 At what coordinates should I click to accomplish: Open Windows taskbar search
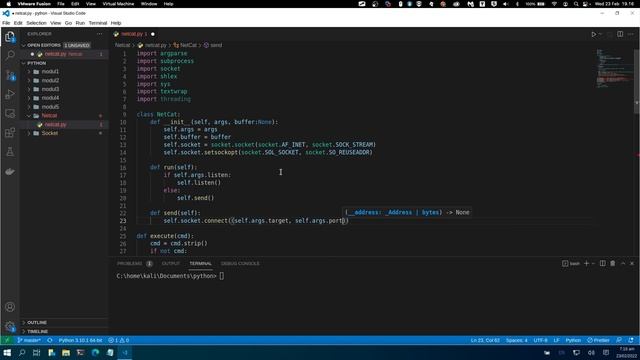tap(22, 353)
